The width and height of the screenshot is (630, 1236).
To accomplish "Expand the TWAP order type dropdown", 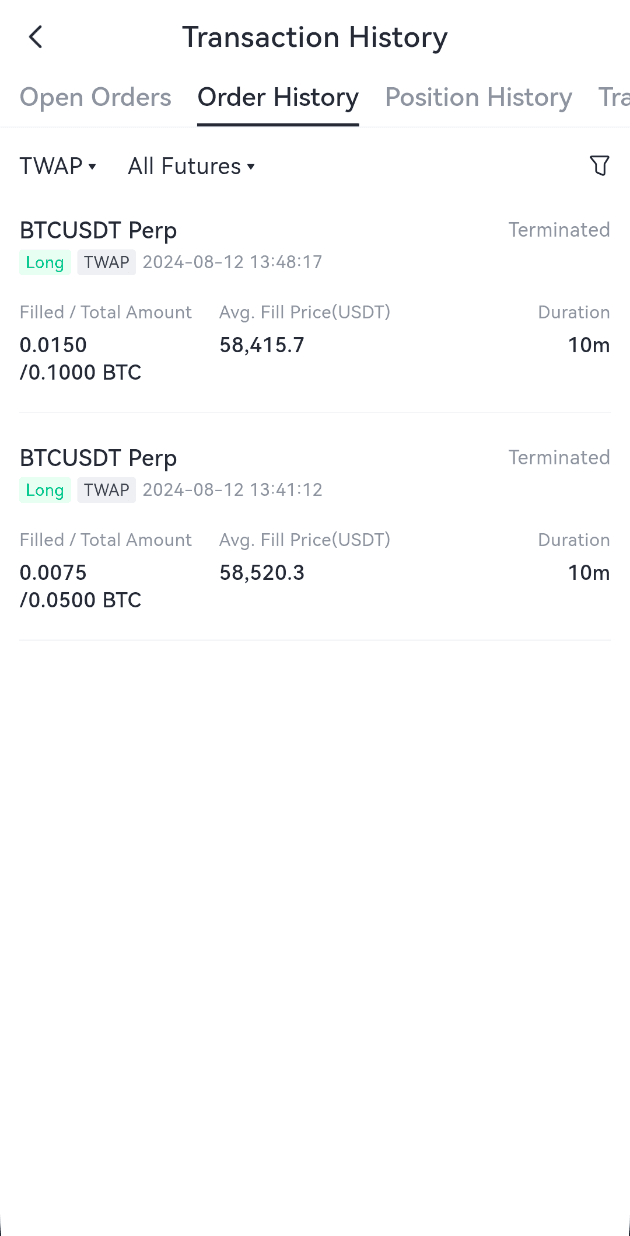I will click(x=58, y=166).
